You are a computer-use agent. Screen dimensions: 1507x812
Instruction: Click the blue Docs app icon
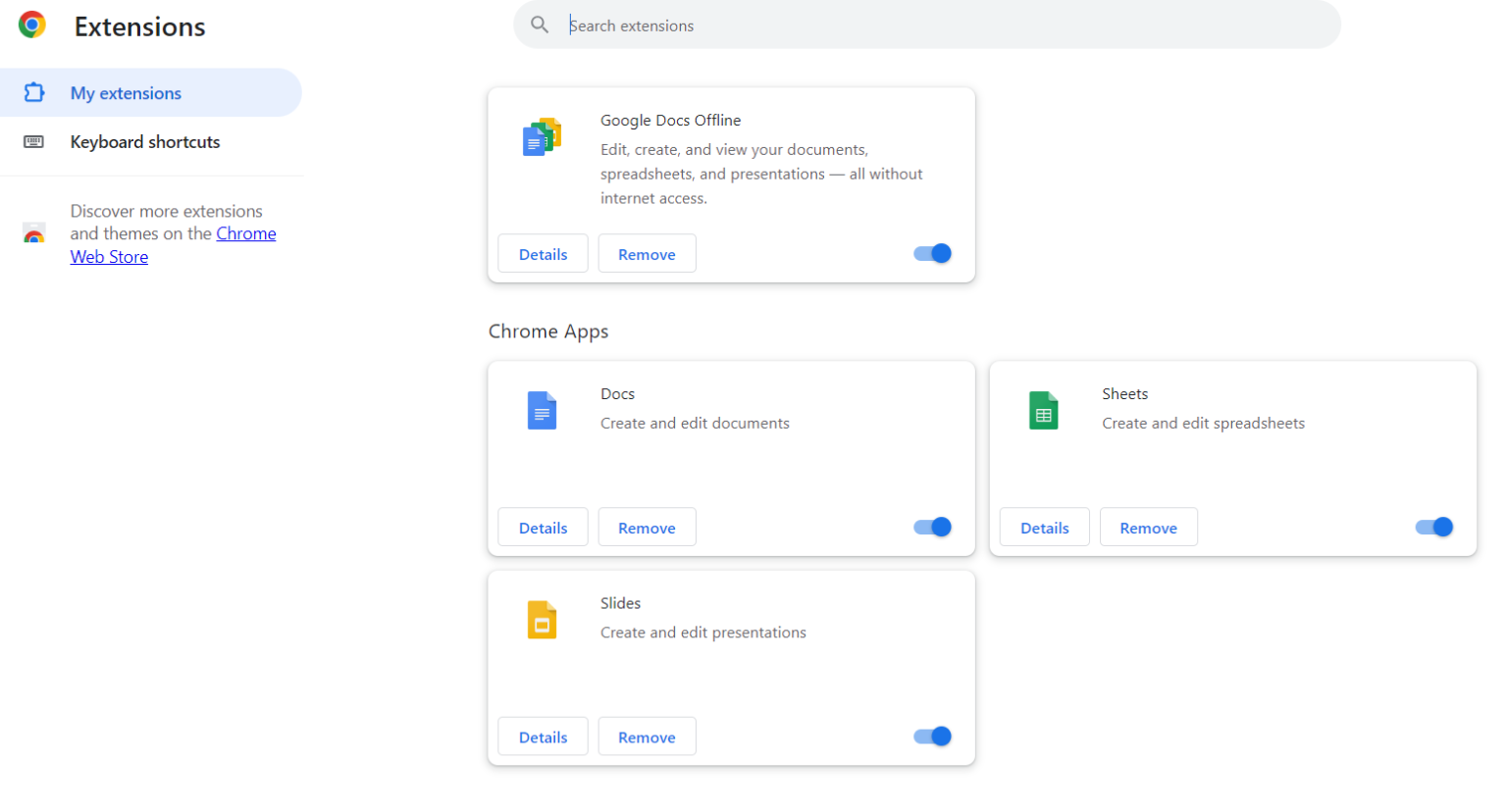pos(542,410)
